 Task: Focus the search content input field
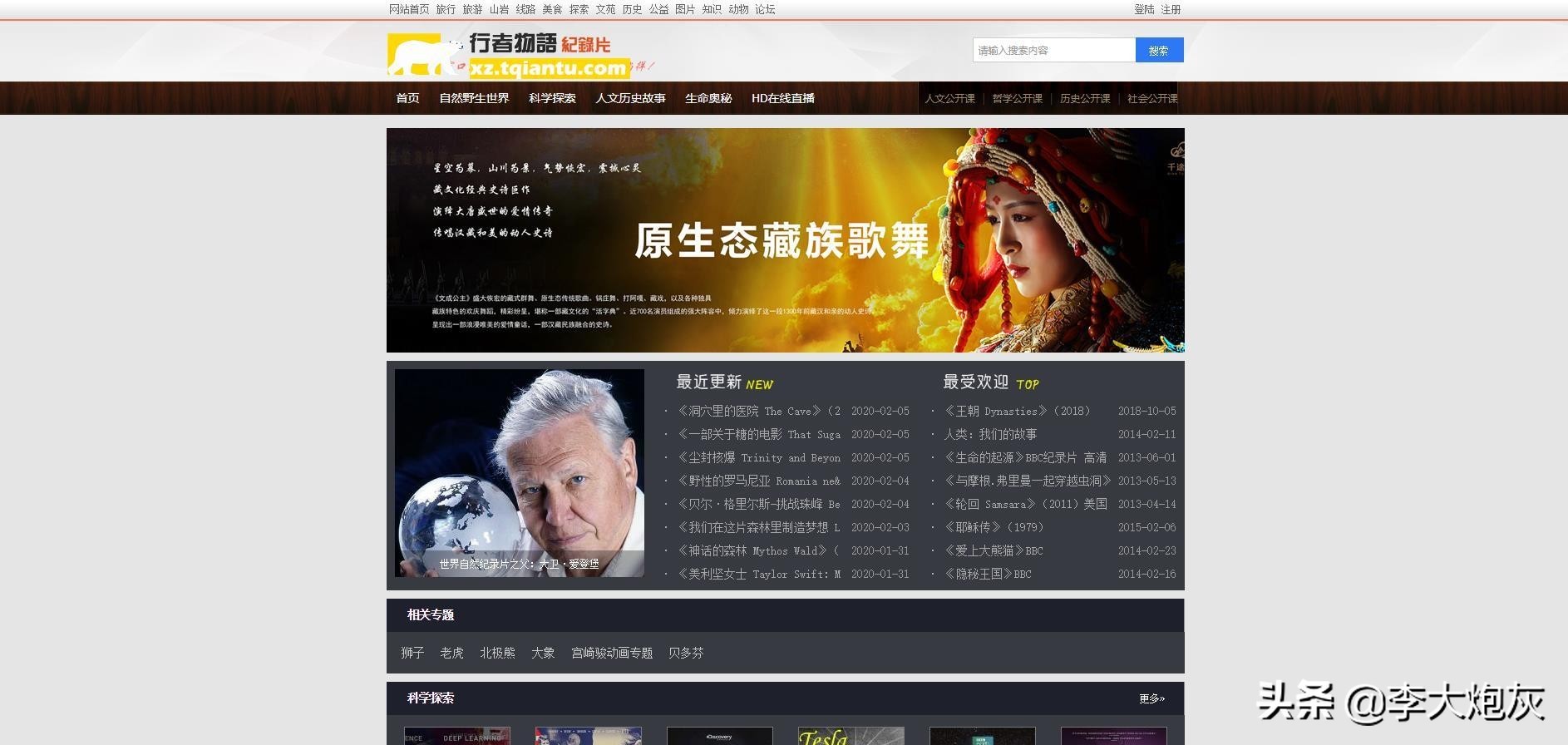click(1053, 51)
